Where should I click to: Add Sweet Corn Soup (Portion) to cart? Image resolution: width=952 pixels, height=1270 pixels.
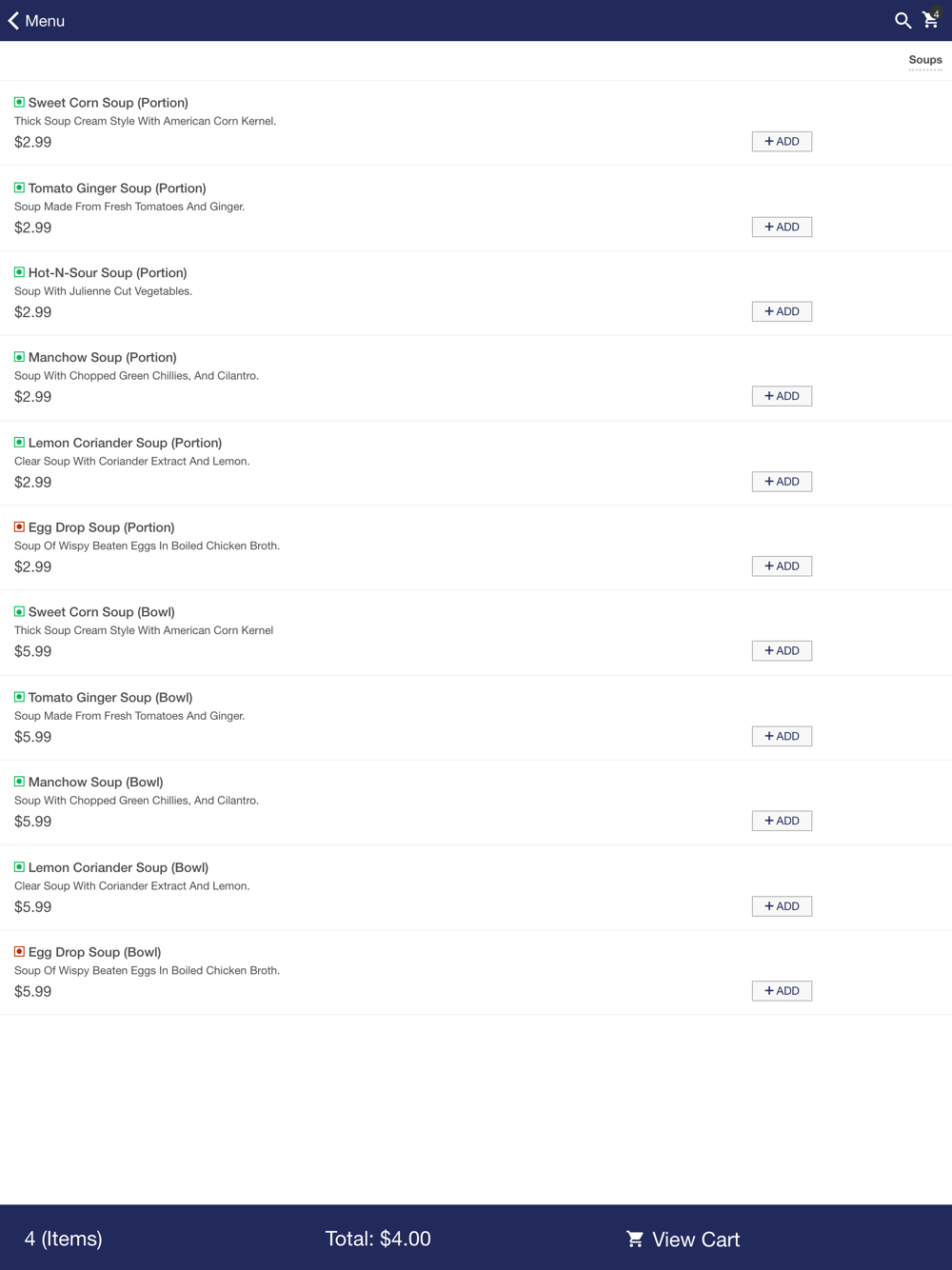[x=782, y=141]
